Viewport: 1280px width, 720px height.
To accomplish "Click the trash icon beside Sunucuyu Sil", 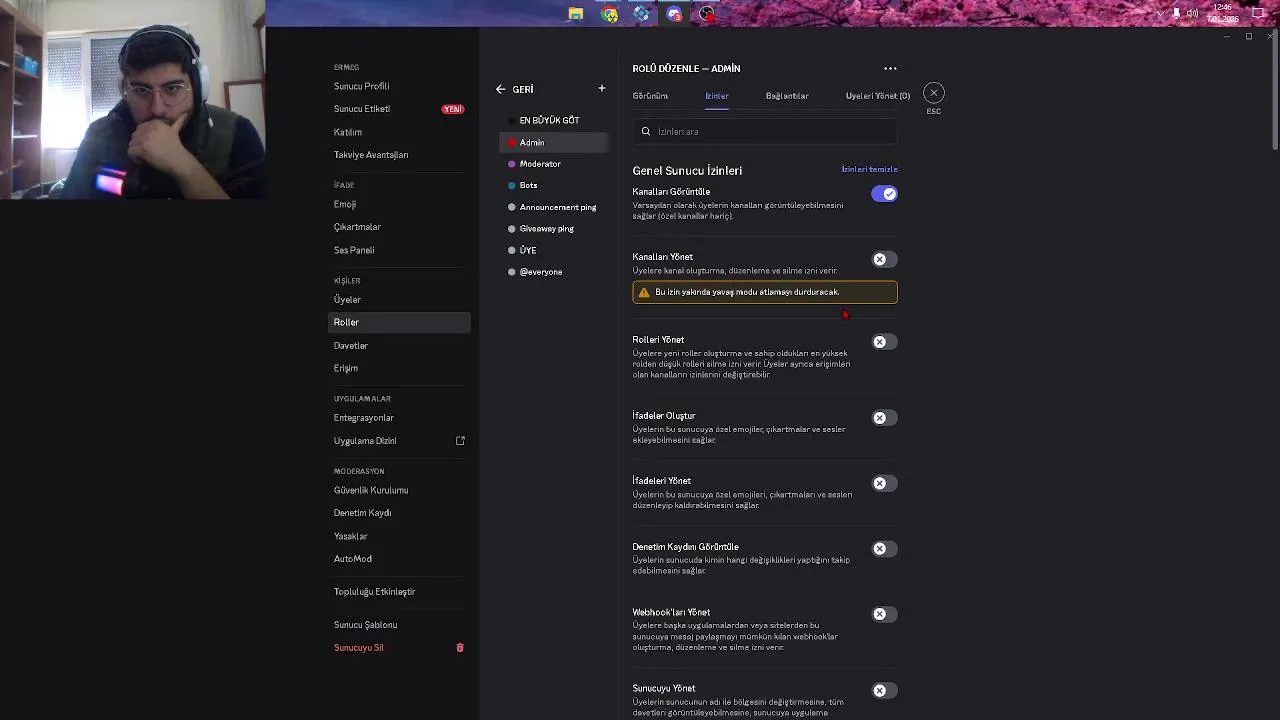I will [x=460, y=648].
